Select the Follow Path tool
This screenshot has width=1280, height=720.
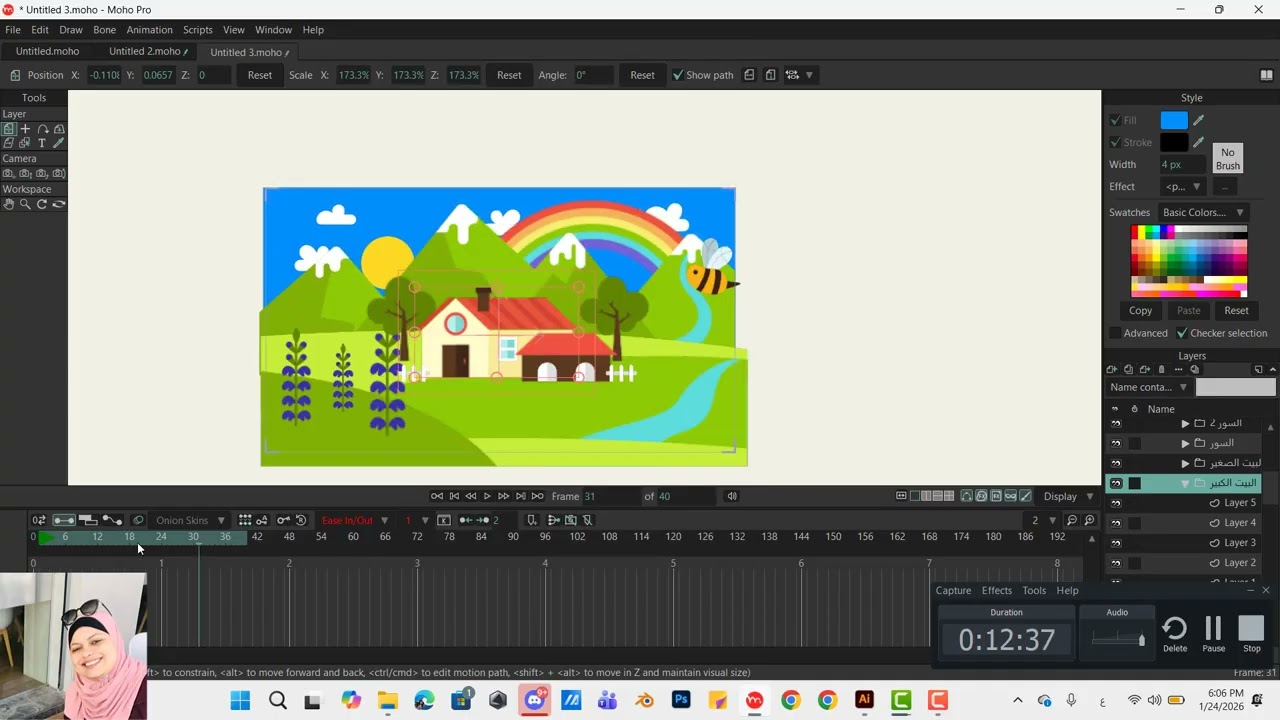(x=42, y=129)
